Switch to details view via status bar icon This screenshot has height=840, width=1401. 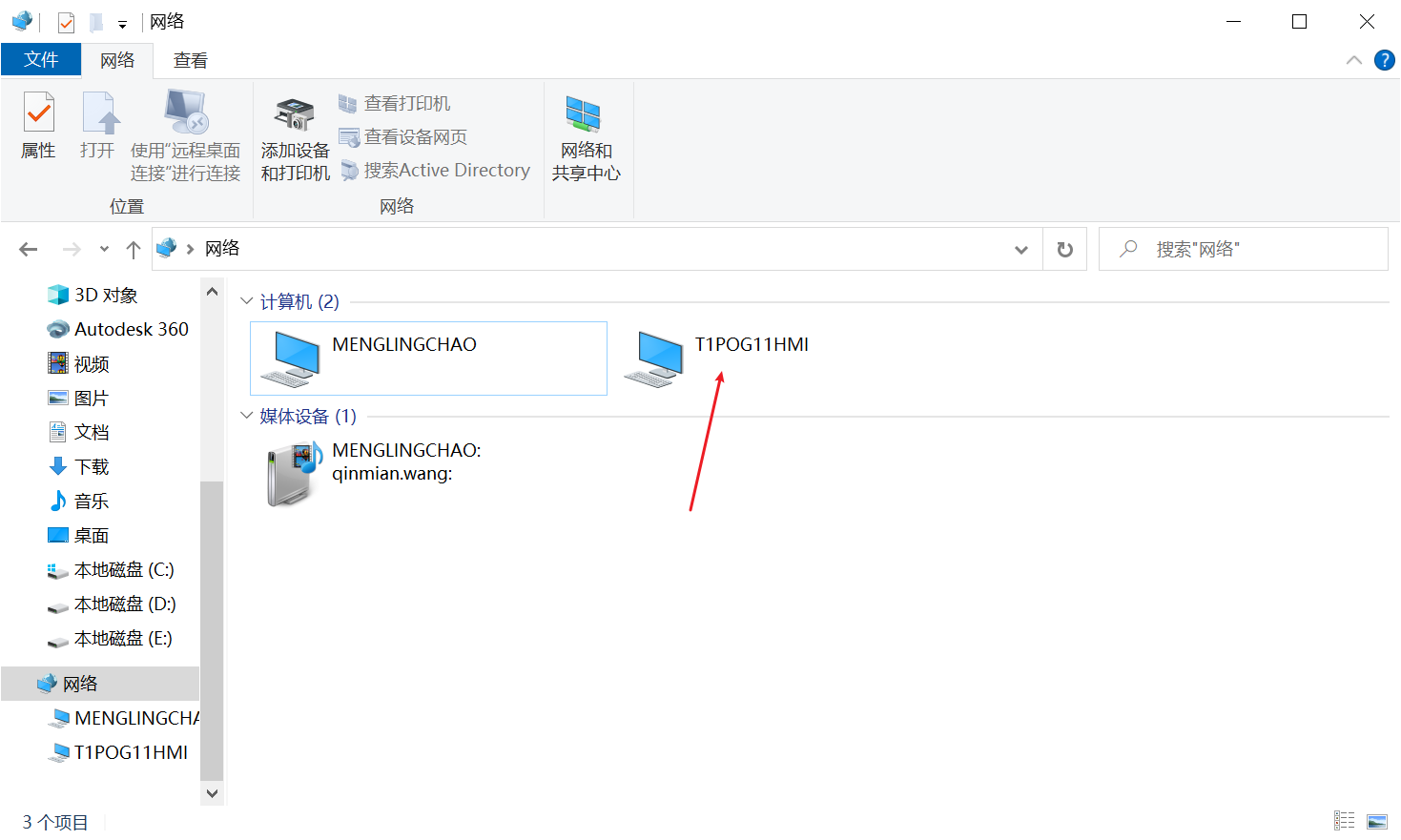click(1345, 819)
